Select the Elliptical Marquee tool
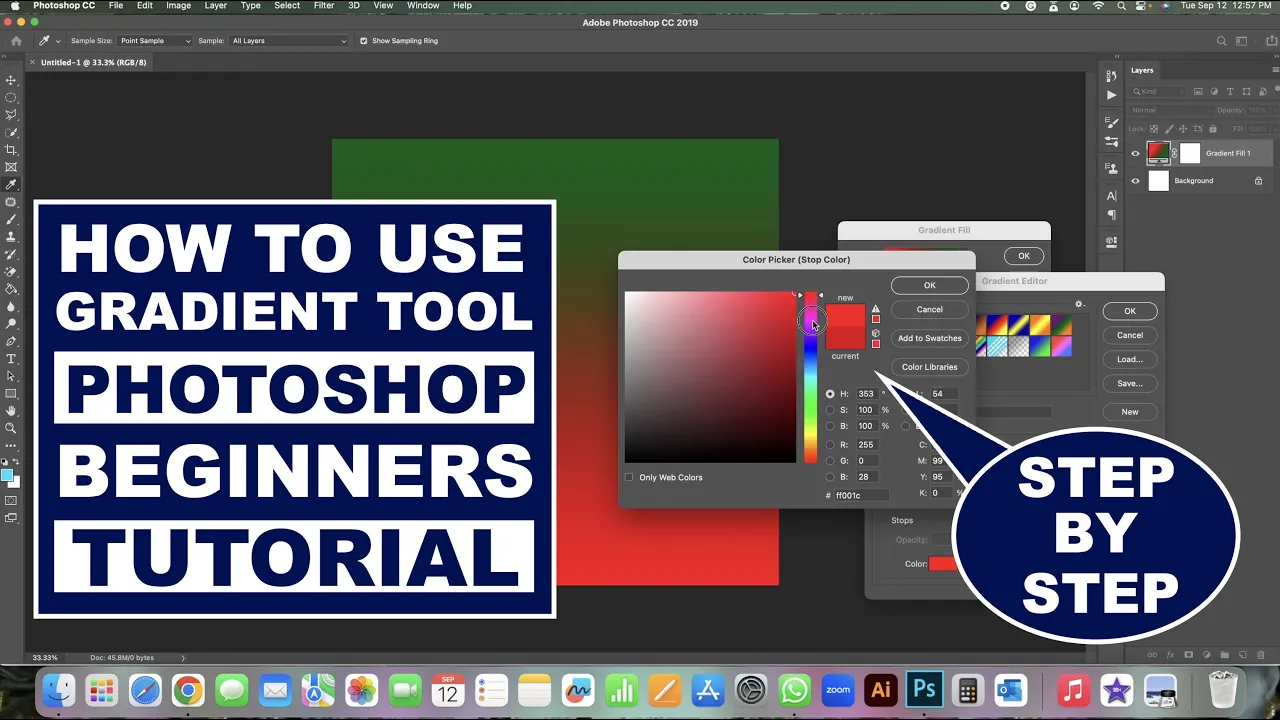The width and height of the screenshot is (1280, 720). pos(11,98)
